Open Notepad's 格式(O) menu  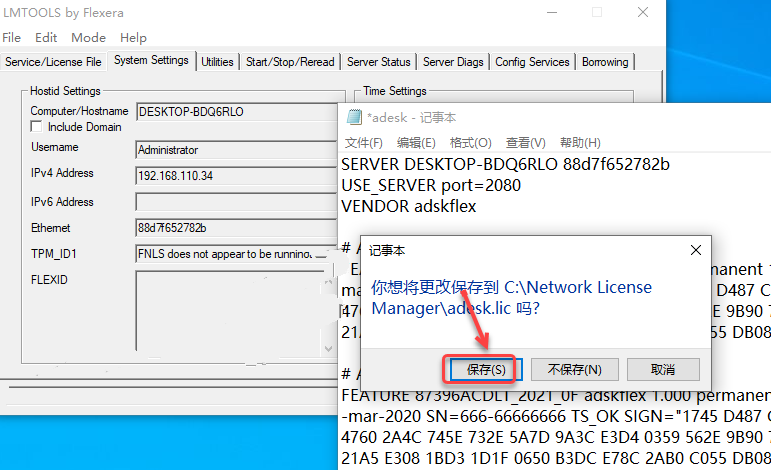tap(471, 143)
